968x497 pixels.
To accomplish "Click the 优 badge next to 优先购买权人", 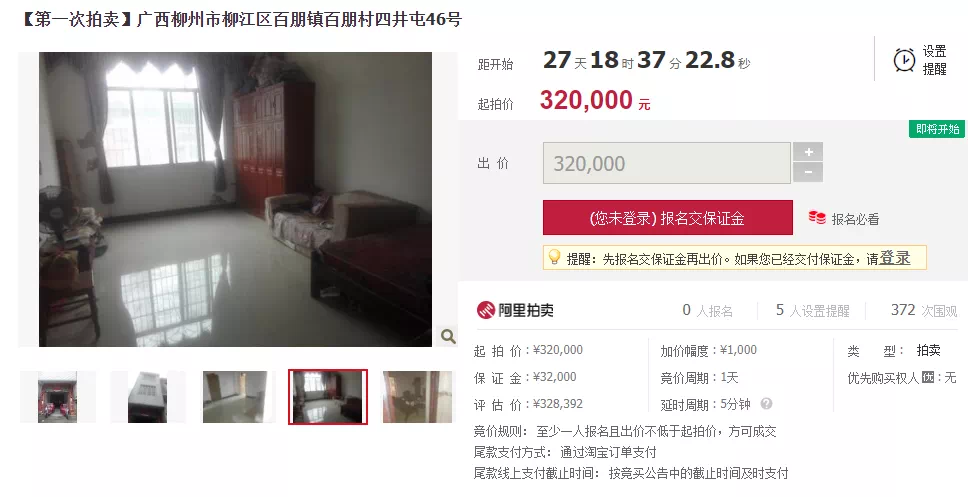I will [x=928, y=377].
